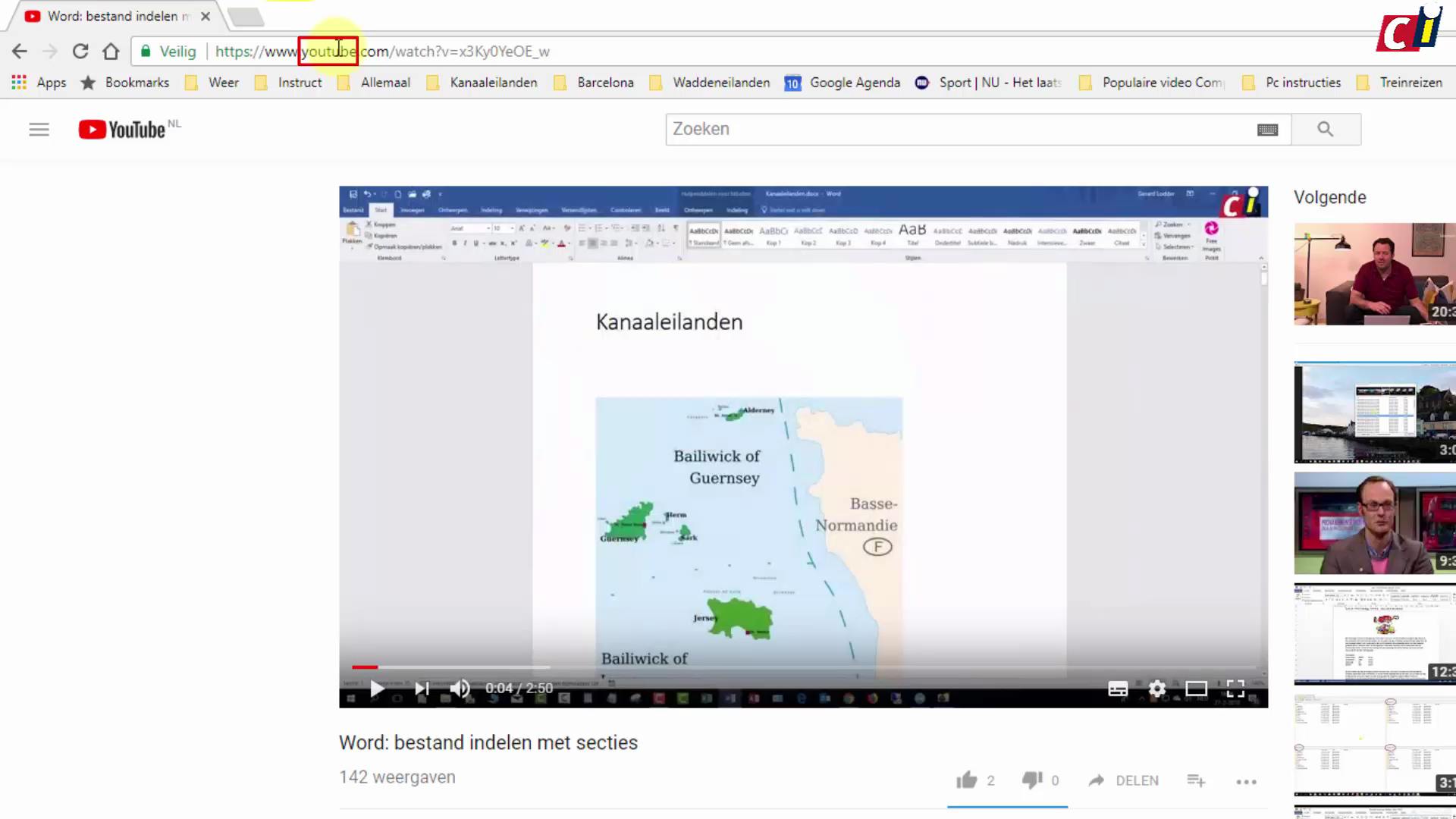Enter fullscreen mode
The height and width of the screenshot is (819, 1456).
coord(1236,689)
